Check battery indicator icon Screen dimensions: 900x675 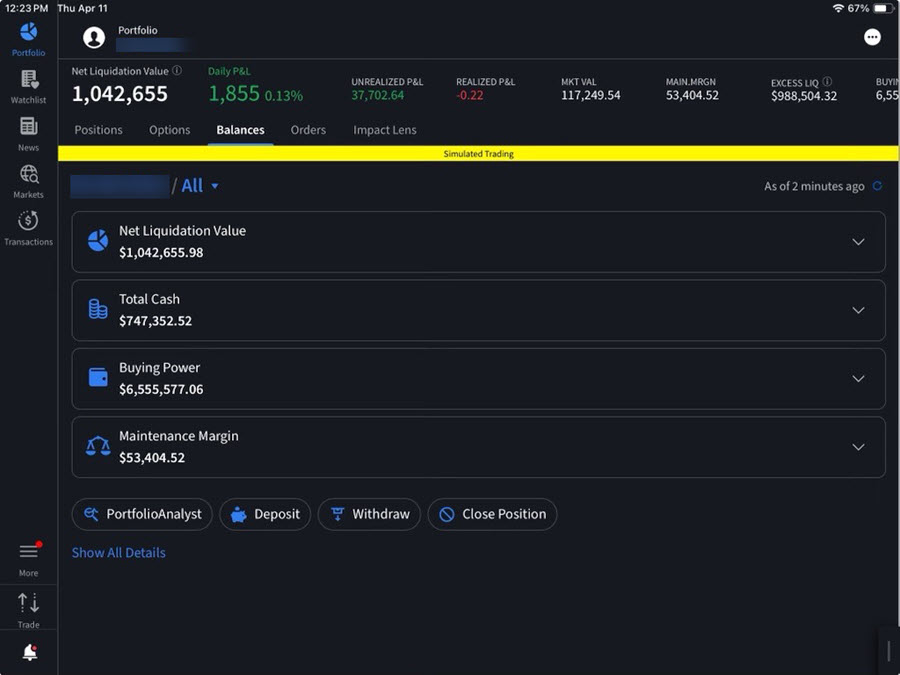click(x=882, y=8)
